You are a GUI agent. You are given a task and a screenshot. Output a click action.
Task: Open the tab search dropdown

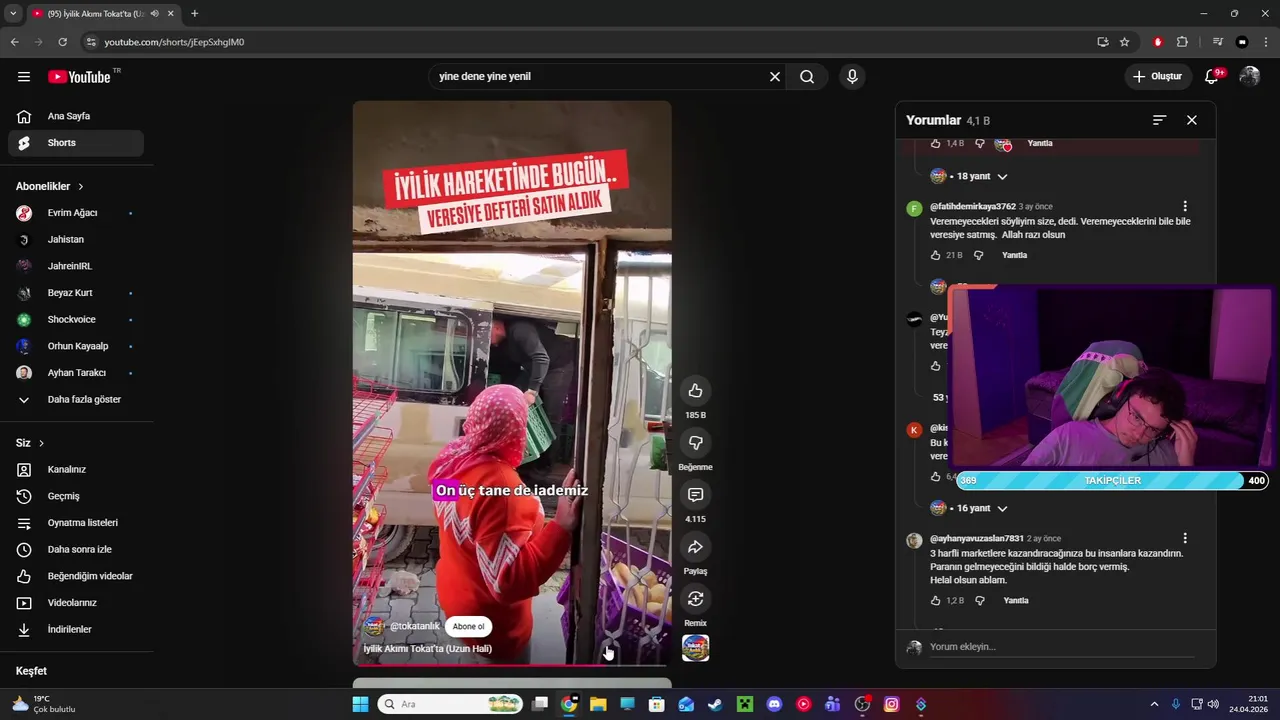coord(12,13)
